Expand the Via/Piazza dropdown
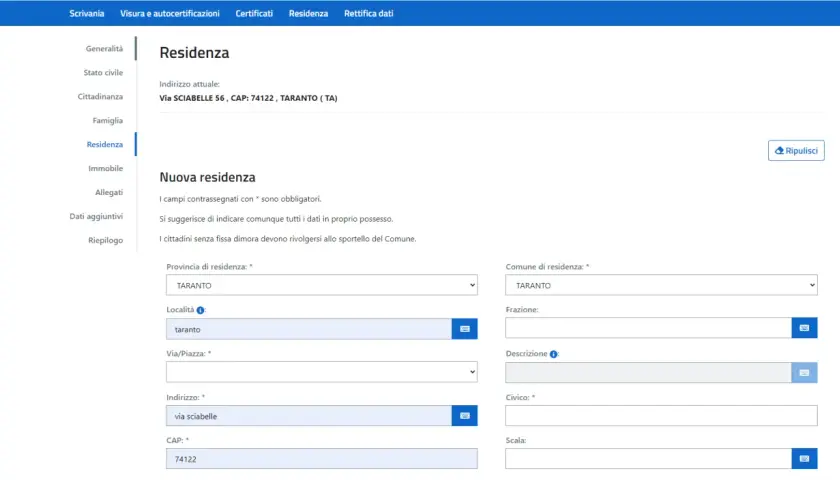The height and width of the screenshot is (480, 840). [x=321, y=372]
